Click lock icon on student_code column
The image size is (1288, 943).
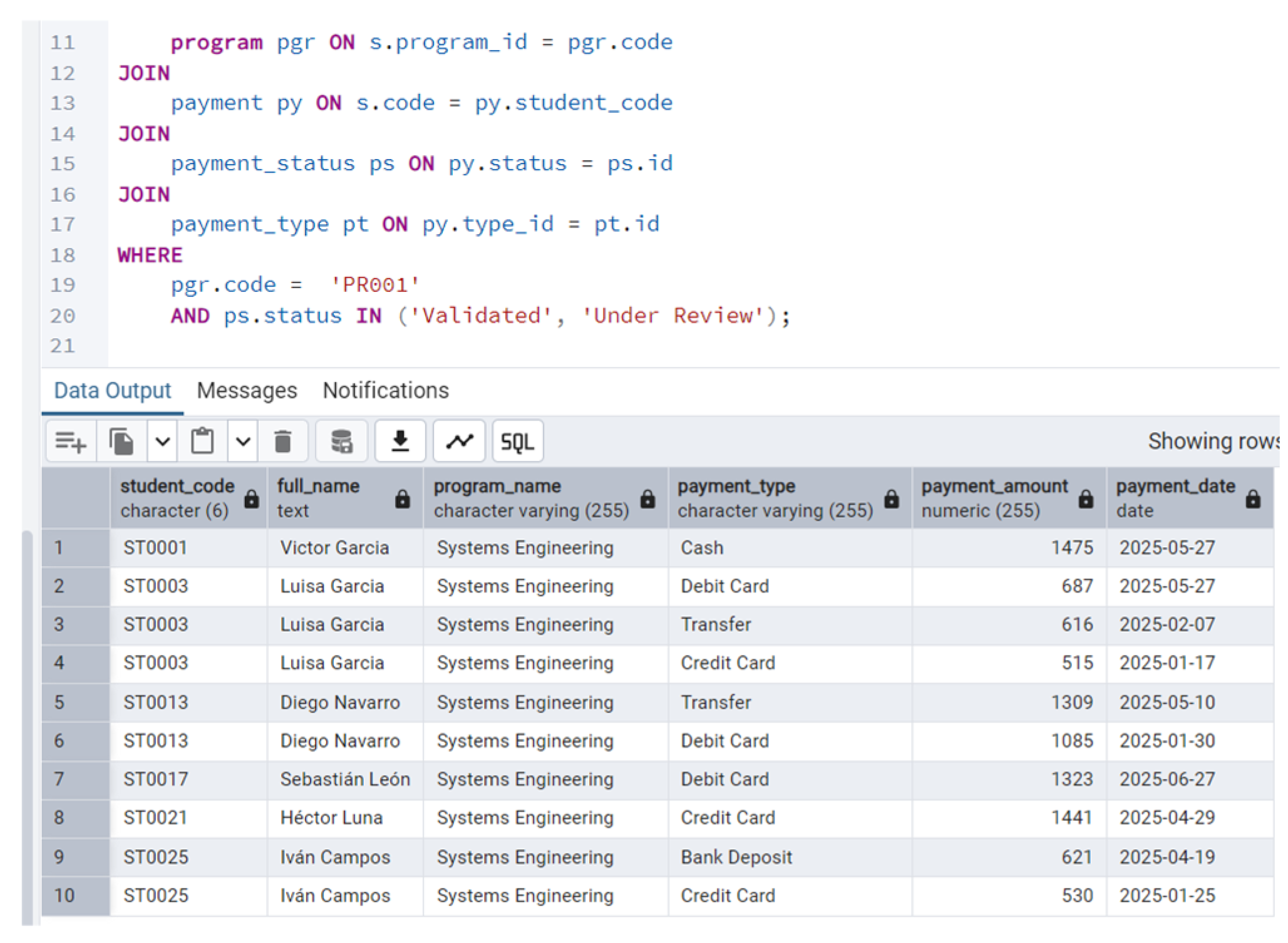(x=252, y=500)
